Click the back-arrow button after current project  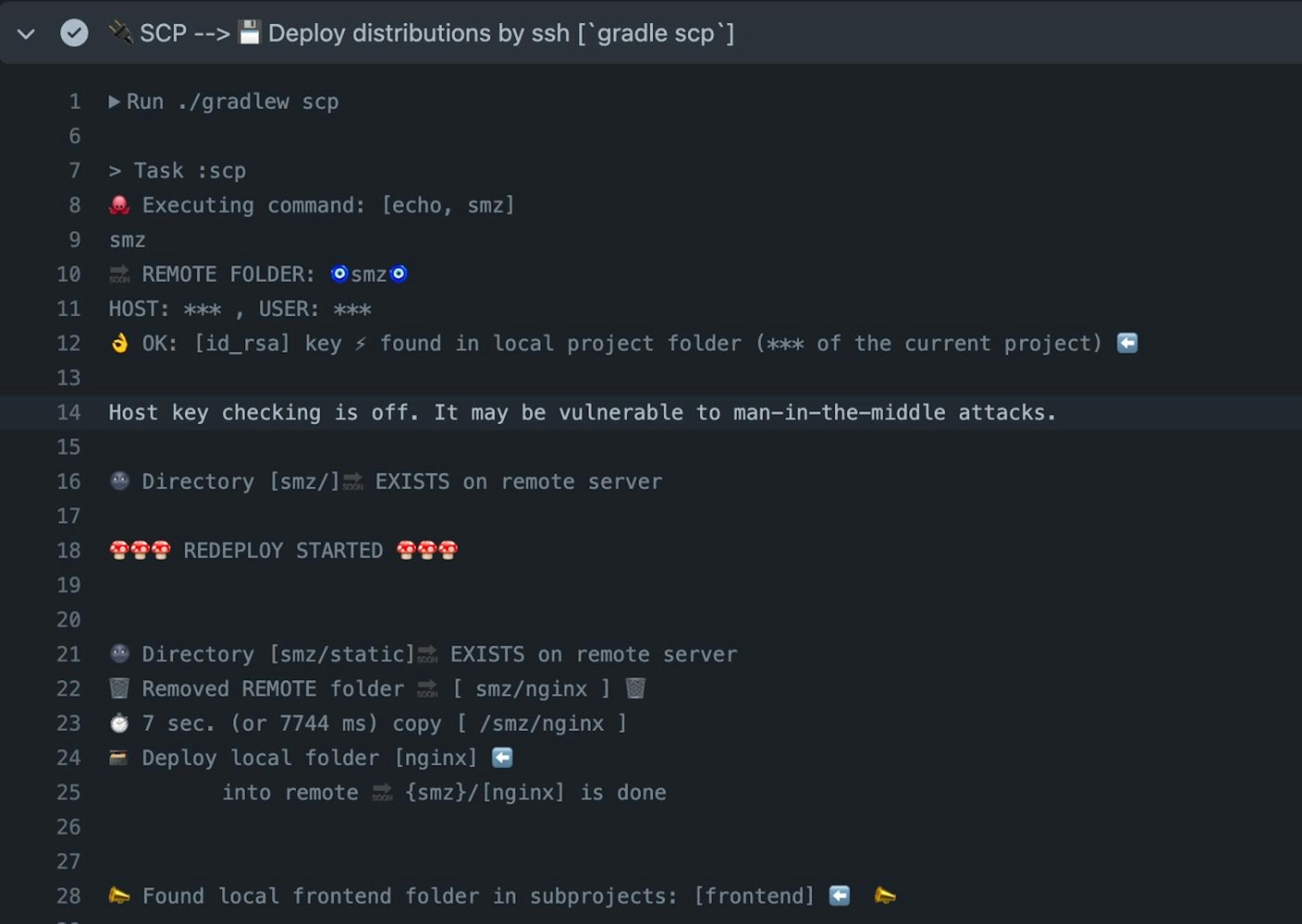[1127, 343]
